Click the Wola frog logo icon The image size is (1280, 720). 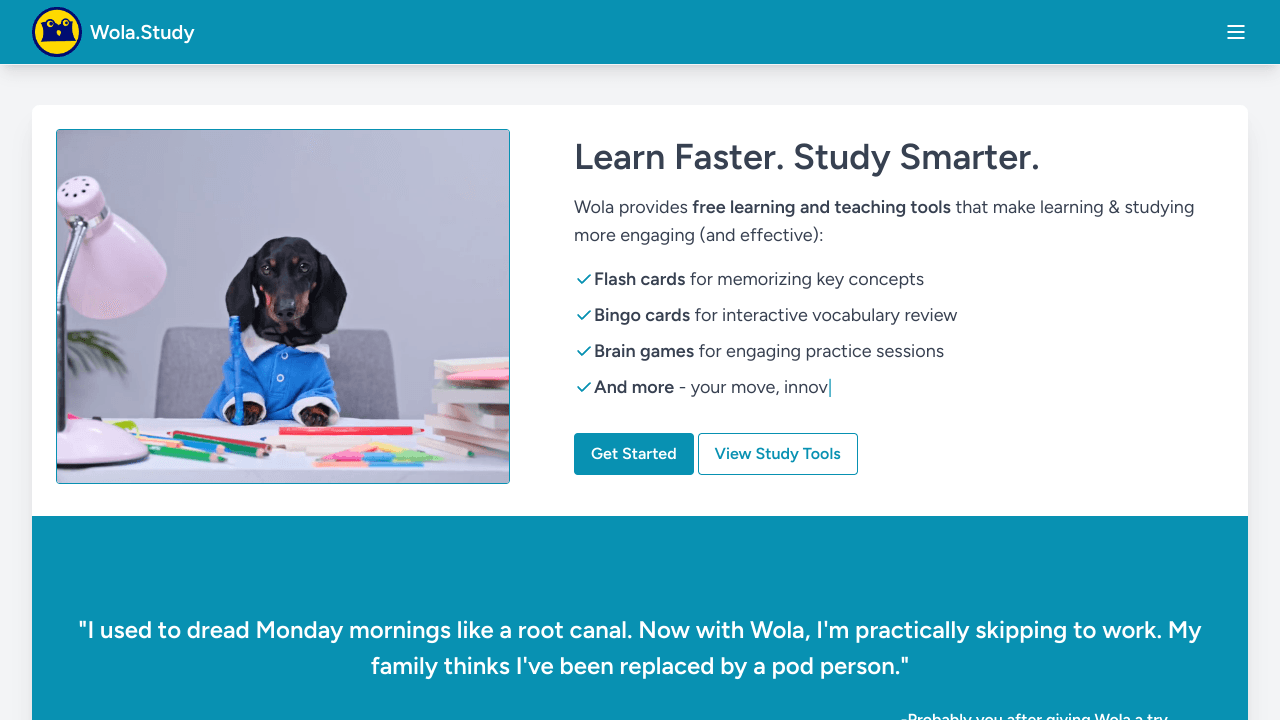coord(57,32)
